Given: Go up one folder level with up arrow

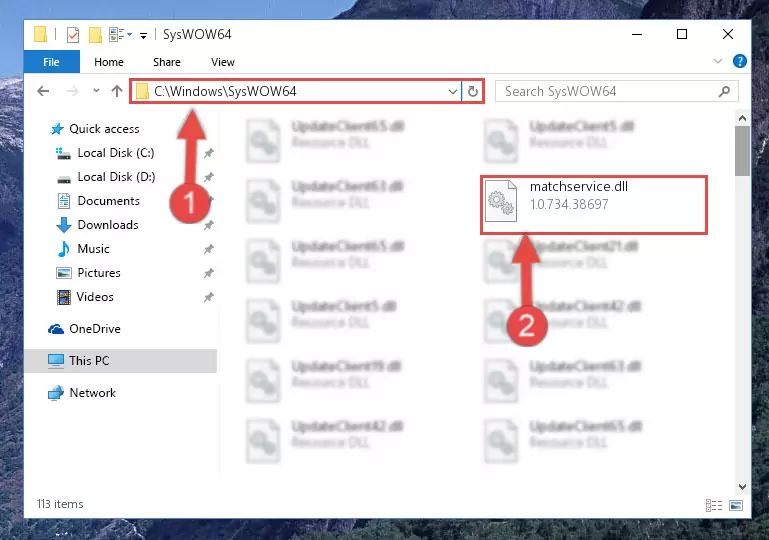Looking at the screenshot, I should [x=117, y=91].
